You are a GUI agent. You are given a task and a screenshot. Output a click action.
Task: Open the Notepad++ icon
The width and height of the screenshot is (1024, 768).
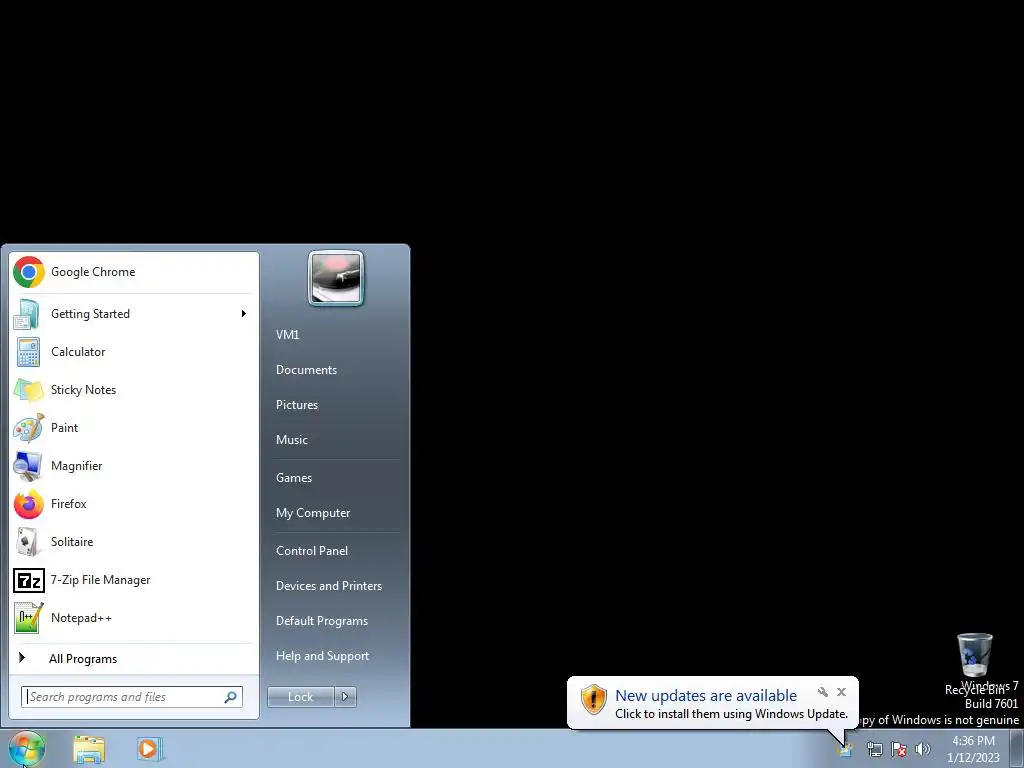click(29, 618)
